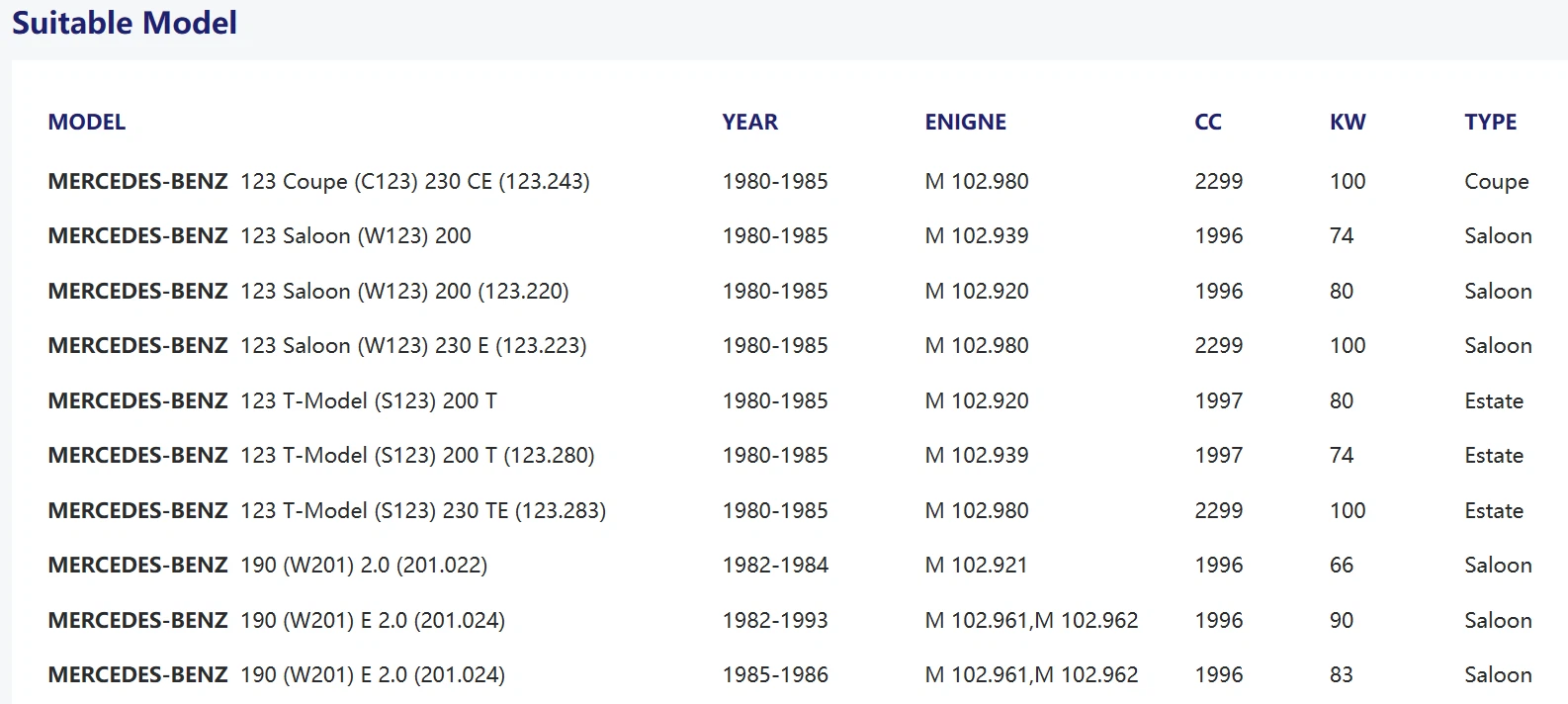Click the 90 kW value
Screen dimensions: 1568x704
[x=1342, y=621]
